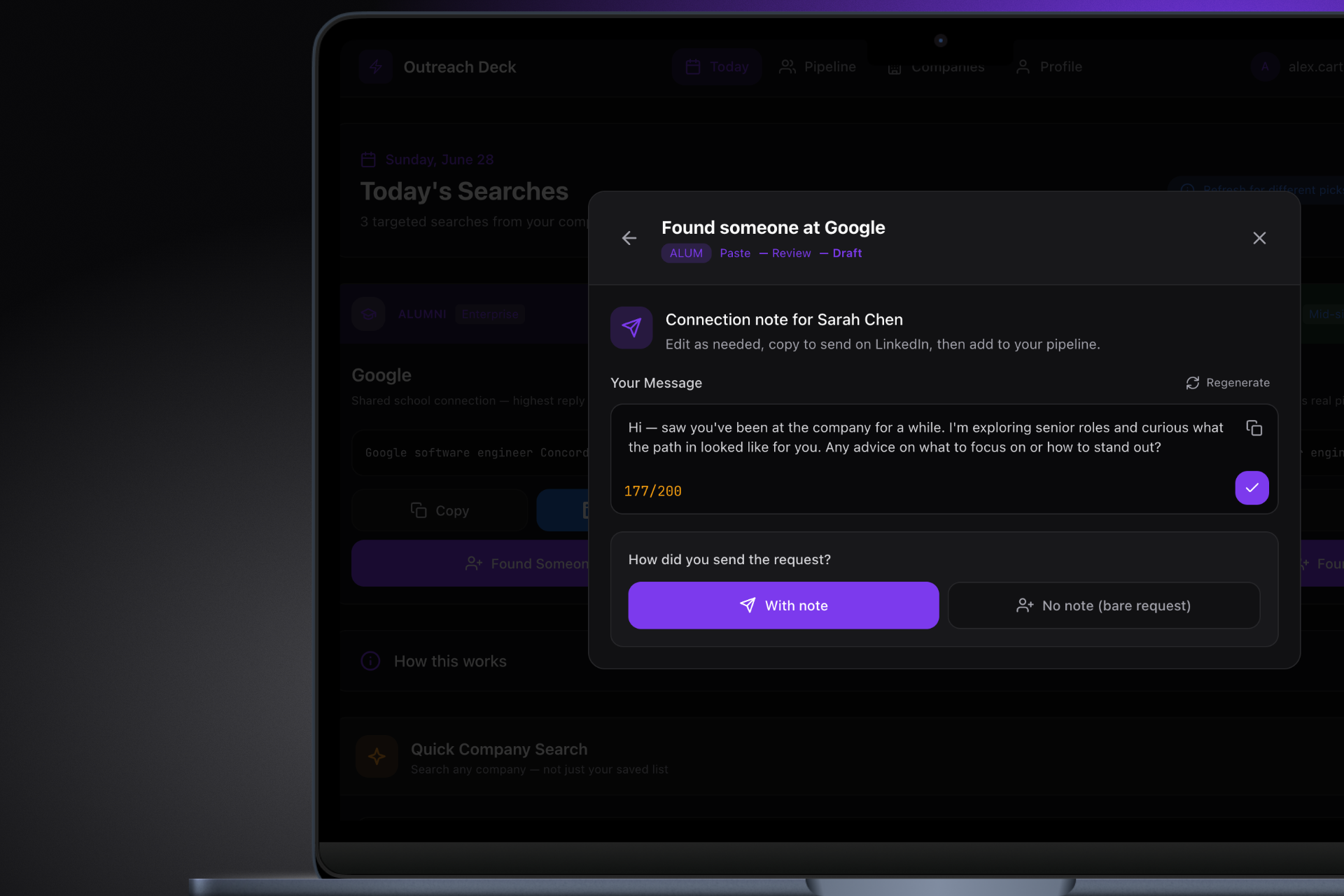Click the Outreach Deck lightning logo
Image resolution: width=1344 pixels, height=896 pixels.
point(376,67)
